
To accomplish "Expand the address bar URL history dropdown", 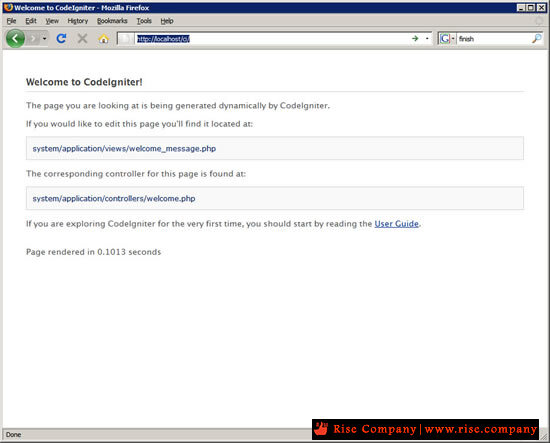I will pyautogui.click(x=427, y=39).
